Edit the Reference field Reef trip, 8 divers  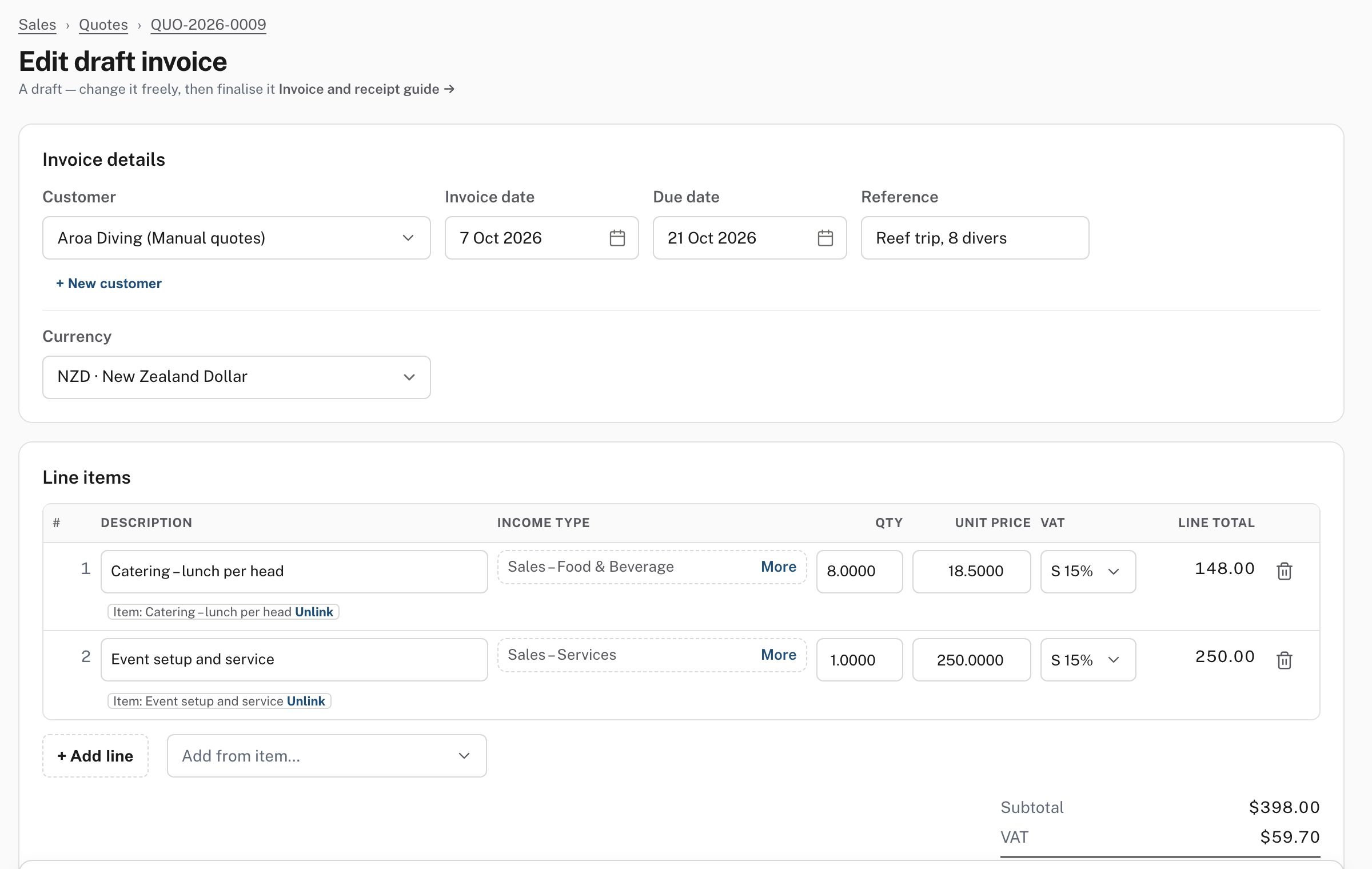(975, 238)
